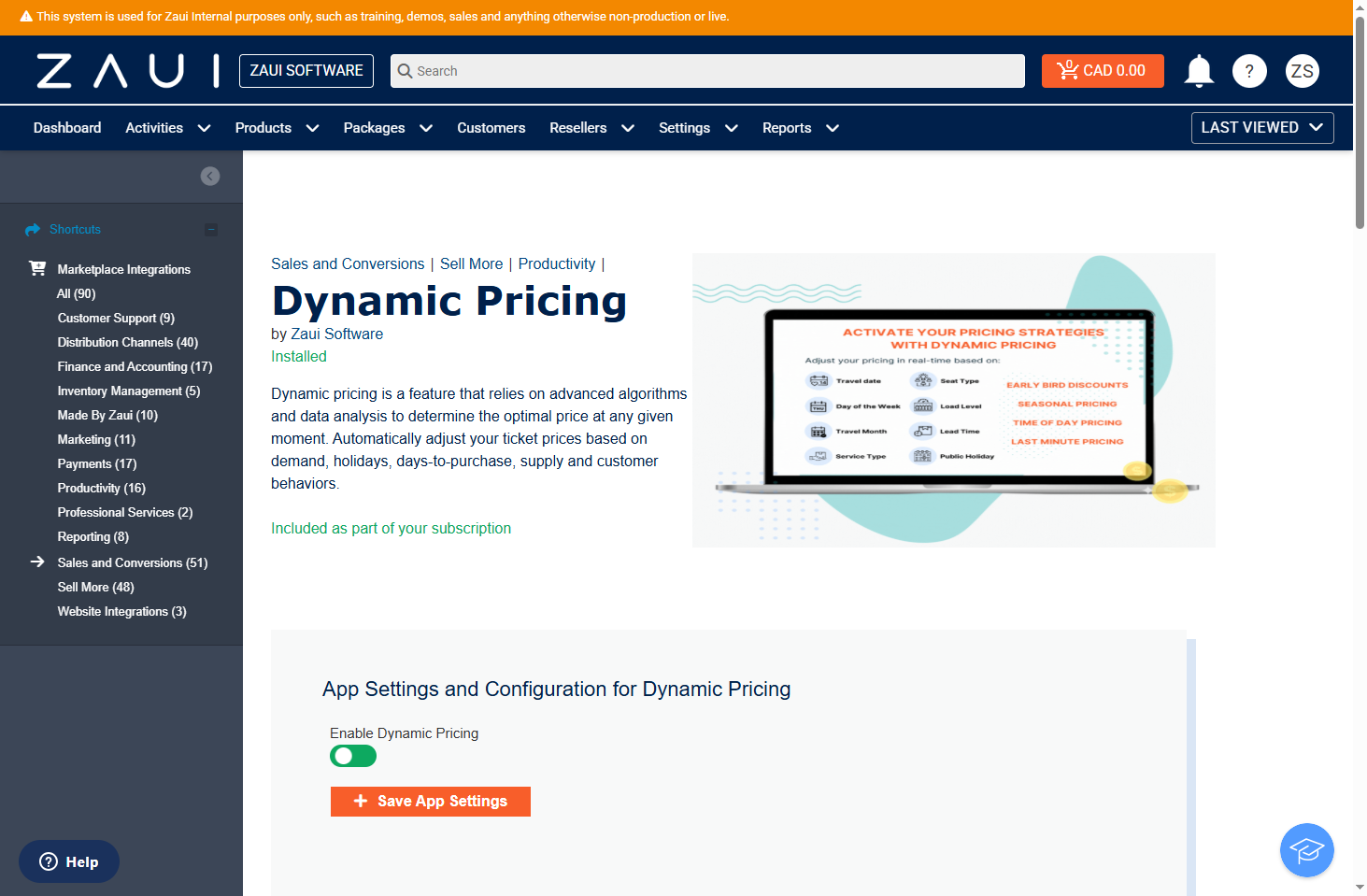
Task: Open the Customers menu item
Action: point(491,128)
